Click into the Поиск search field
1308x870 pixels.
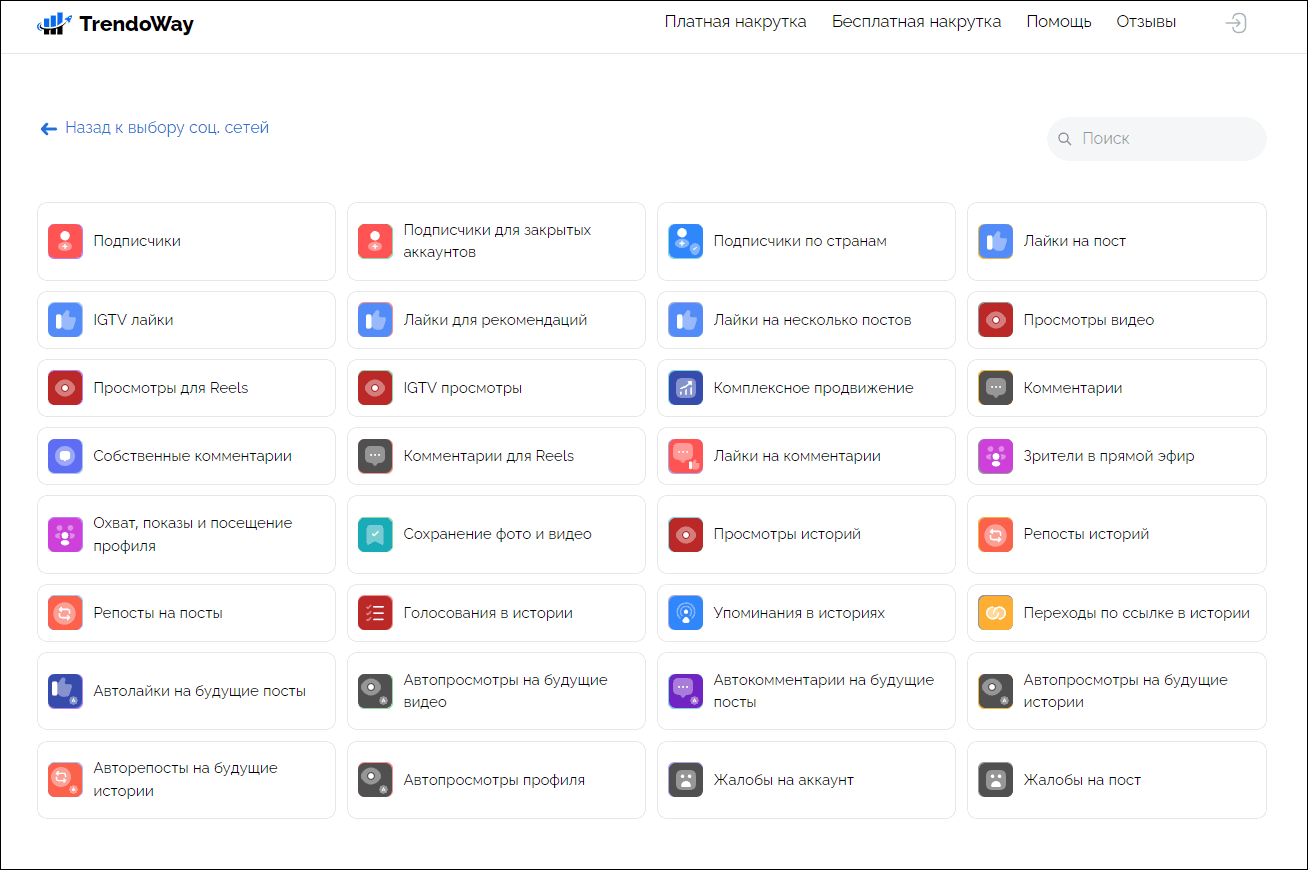1157,139
